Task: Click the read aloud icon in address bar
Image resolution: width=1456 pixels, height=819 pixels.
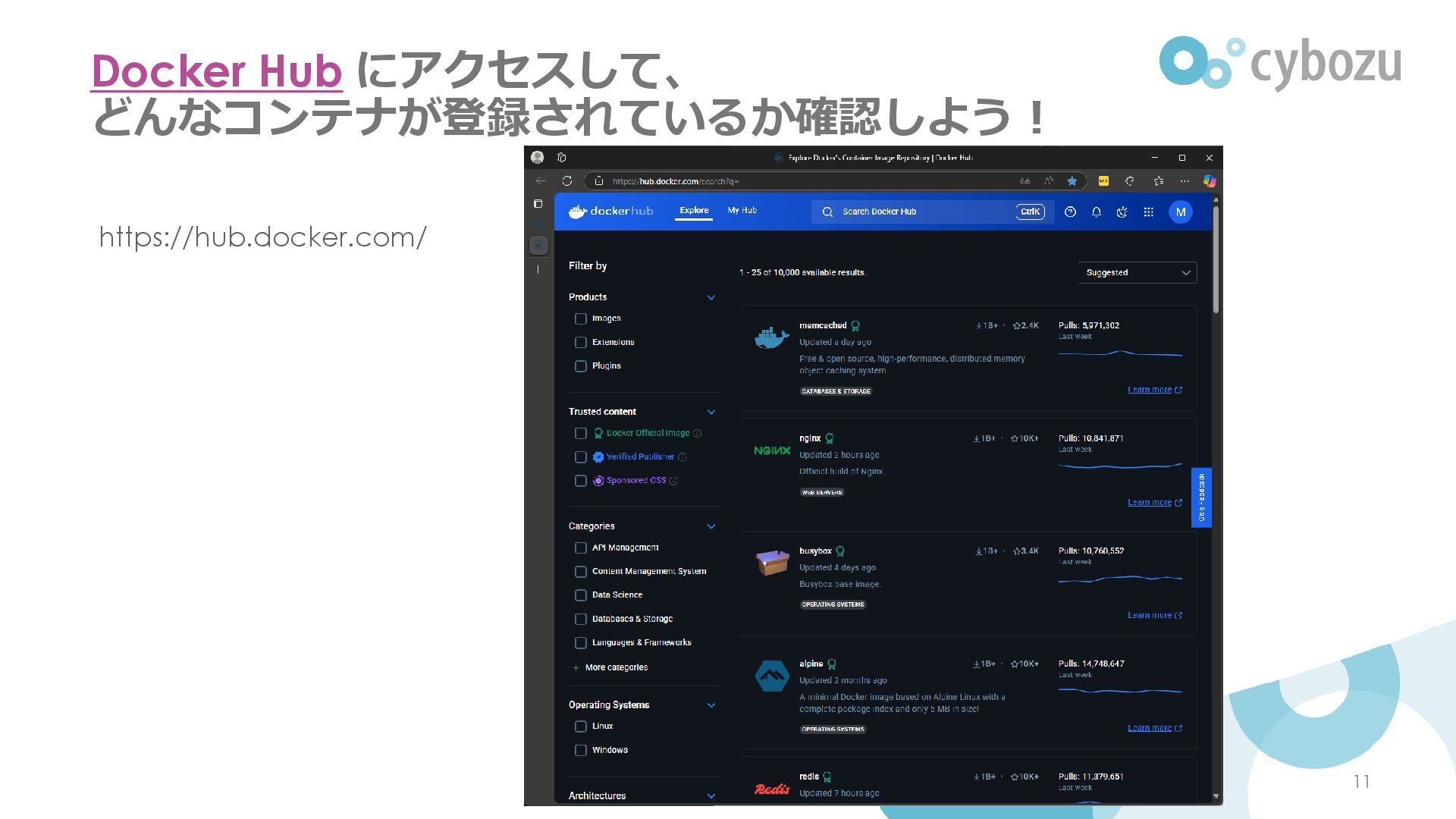Action: (1049, 181)
